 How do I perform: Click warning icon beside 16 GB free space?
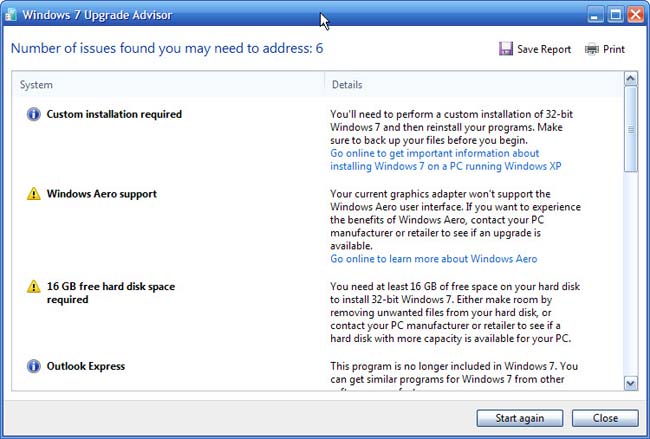point(34,286)
